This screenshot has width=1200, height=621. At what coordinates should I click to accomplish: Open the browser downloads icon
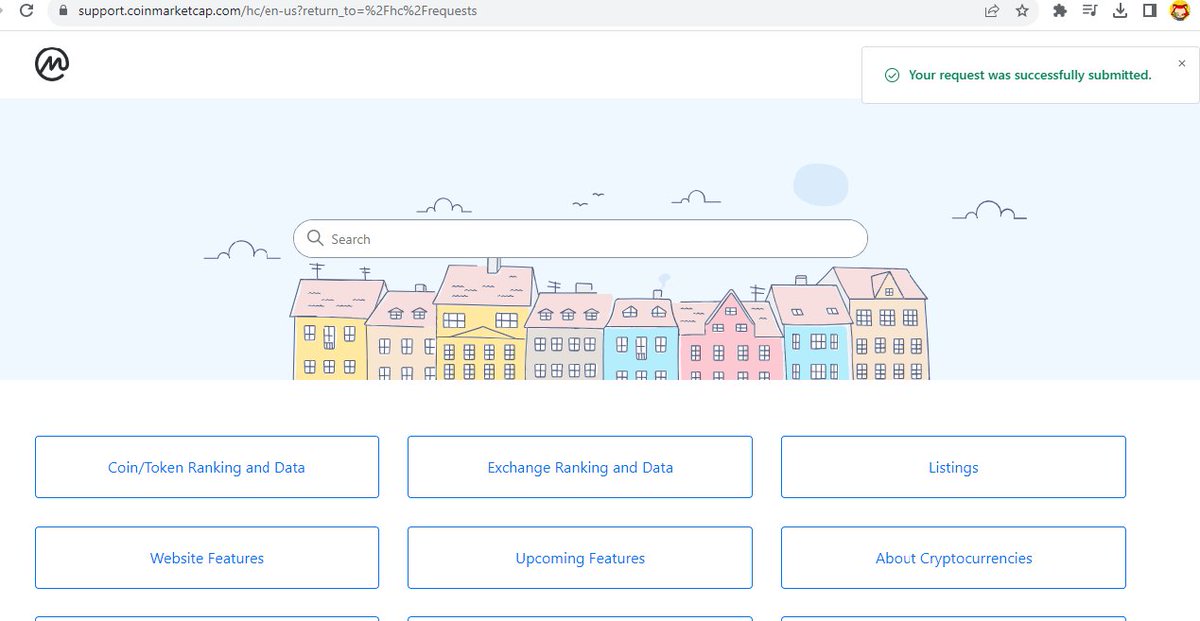pyautogui.click(x=1120, y=11)
